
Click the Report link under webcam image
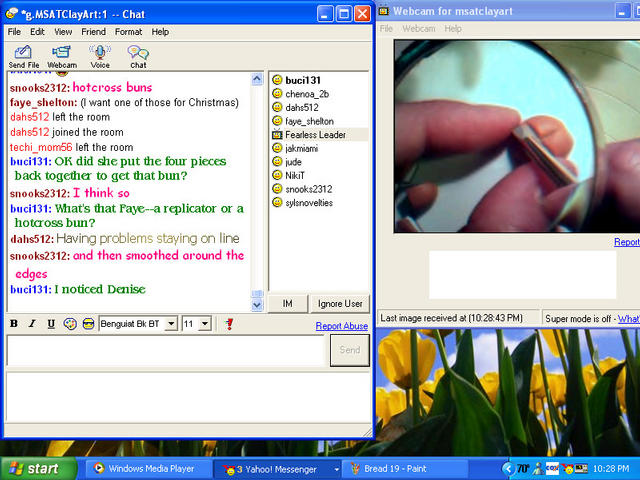click(627, 242)
